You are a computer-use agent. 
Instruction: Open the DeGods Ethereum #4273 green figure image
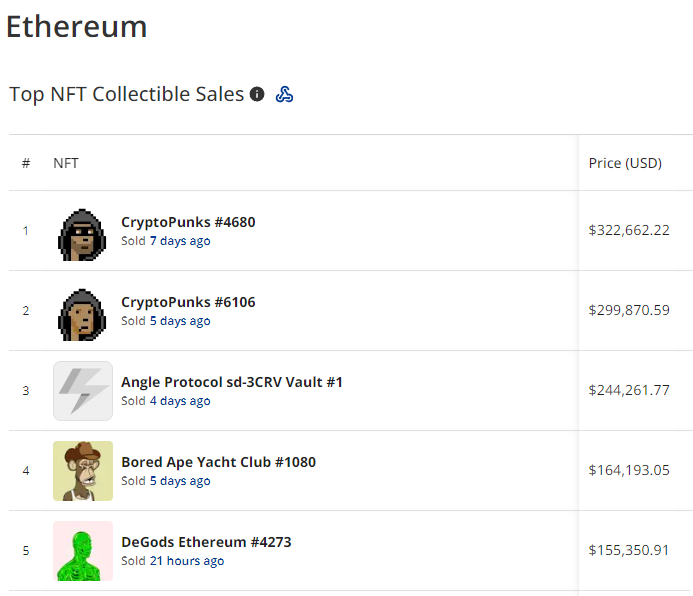pyautogui.click(x=83, y=551)
